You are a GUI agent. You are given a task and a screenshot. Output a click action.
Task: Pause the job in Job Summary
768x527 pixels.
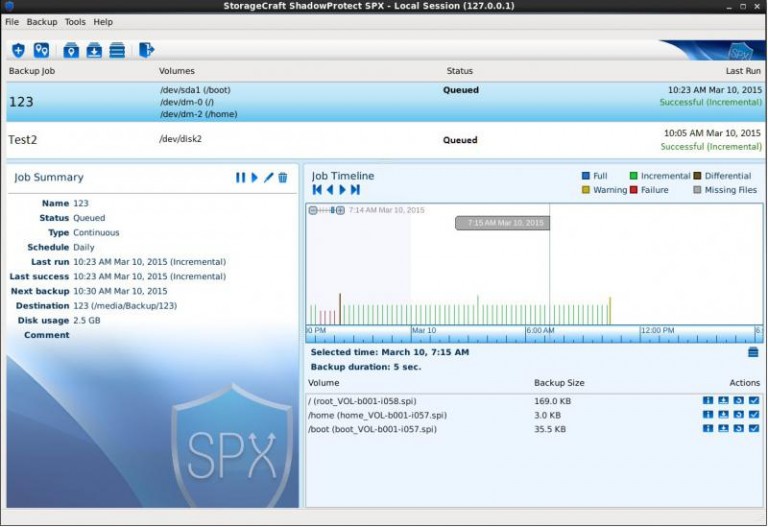coord(240,177)
